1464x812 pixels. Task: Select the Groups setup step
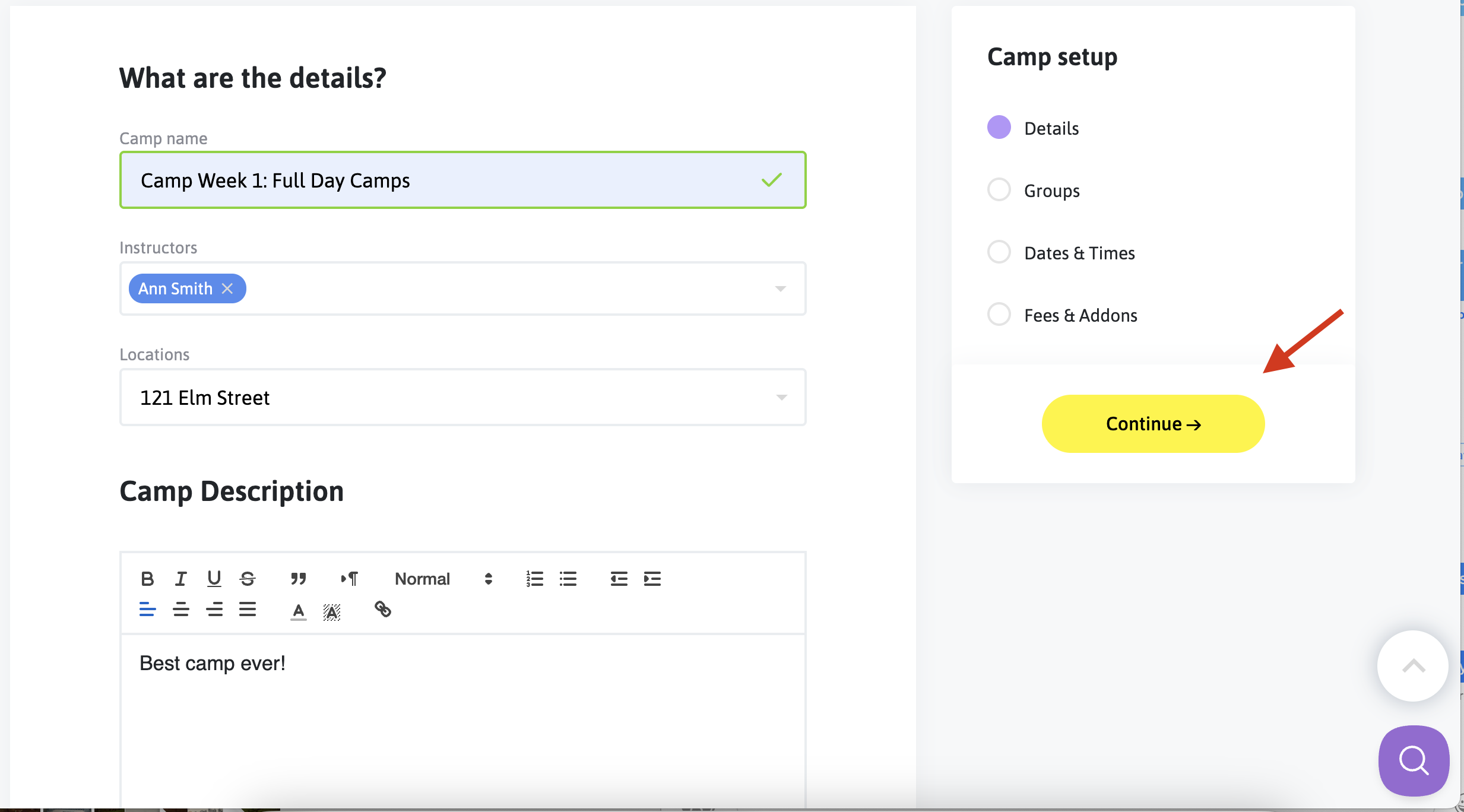(1051, 191)
